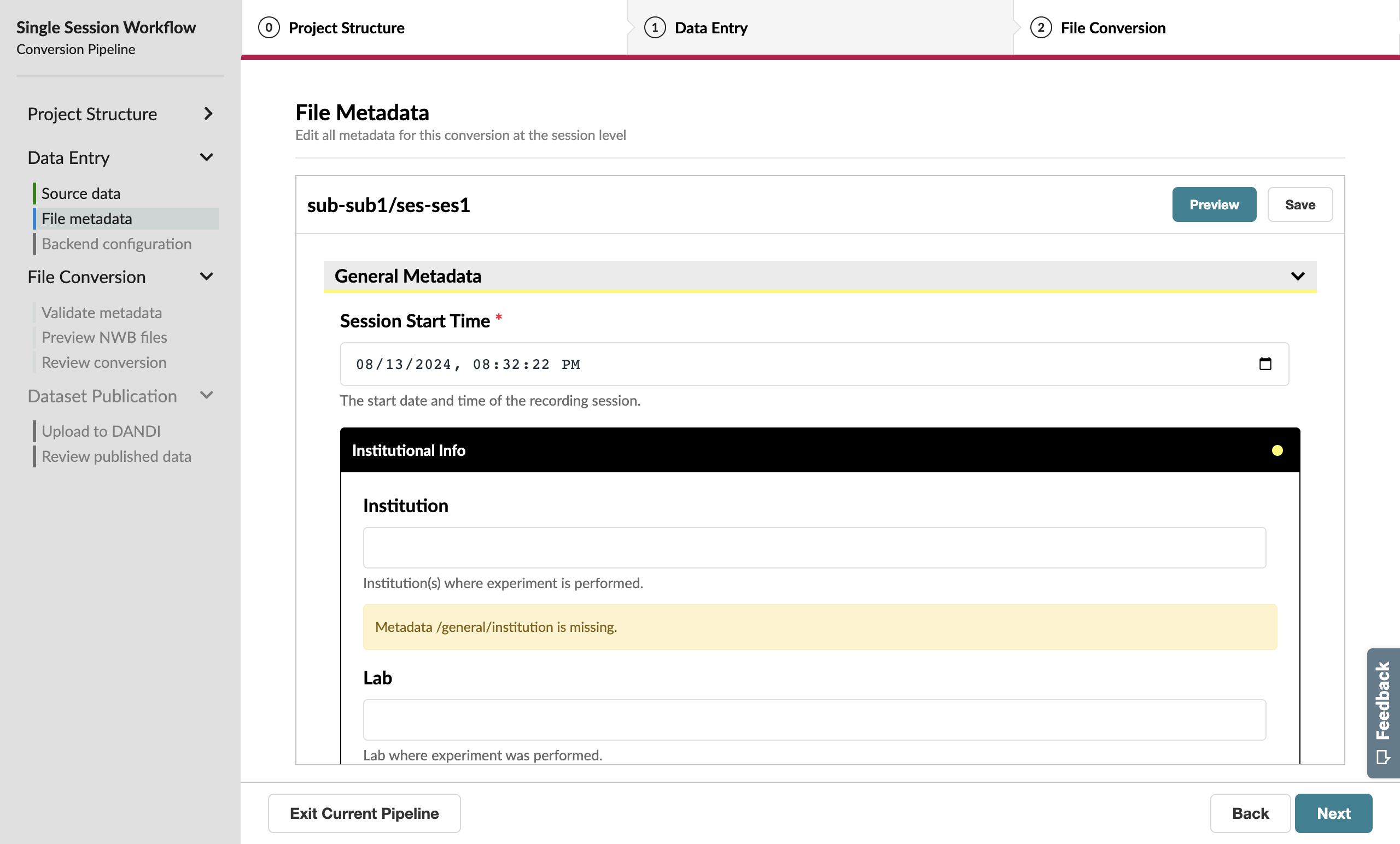Go Back to previous page
Screen dimensions: 1400x844
[x=1250, y=813]
